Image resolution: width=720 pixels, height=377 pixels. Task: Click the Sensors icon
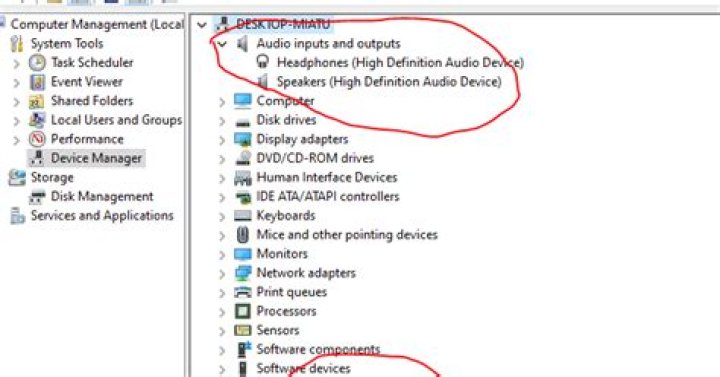(242, 331)
